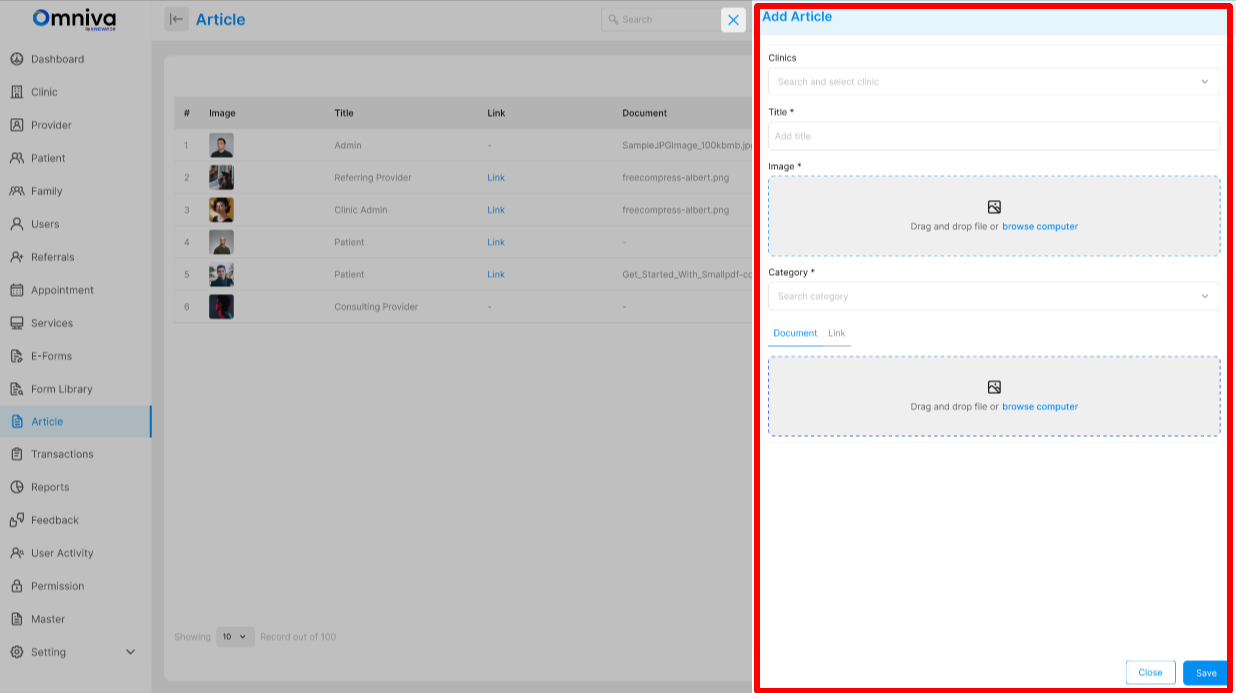This screenshot has width=1236, height=693.
Task: Open the Clinics search dropdown
Action: click(x=993, y=82)
